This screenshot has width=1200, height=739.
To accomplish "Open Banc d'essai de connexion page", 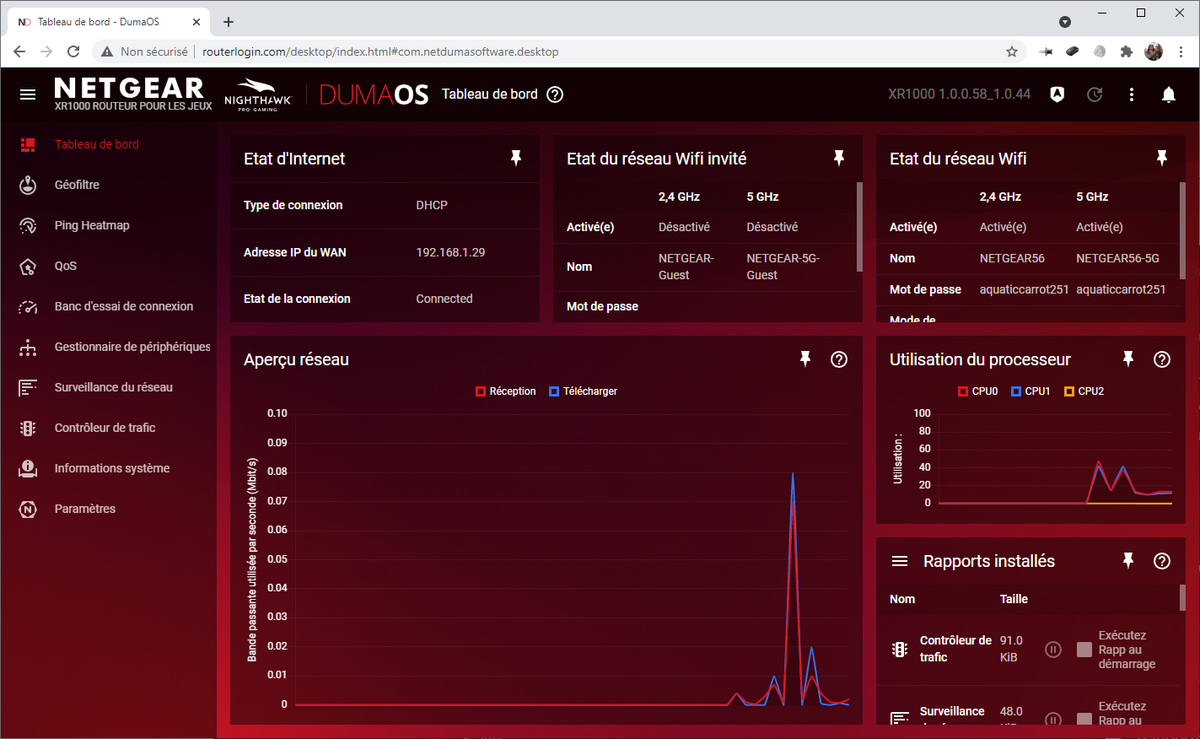I will click(x=124, y=307).
